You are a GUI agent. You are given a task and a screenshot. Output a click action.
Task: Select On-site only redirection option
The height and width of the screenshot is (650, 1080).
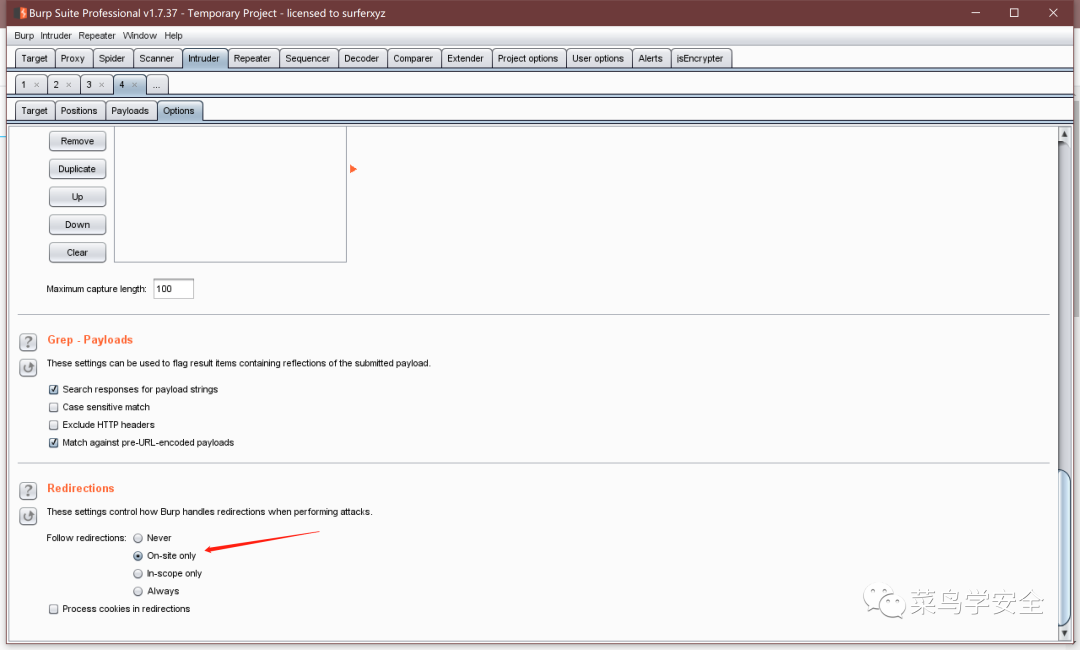(x=138, y=556)
